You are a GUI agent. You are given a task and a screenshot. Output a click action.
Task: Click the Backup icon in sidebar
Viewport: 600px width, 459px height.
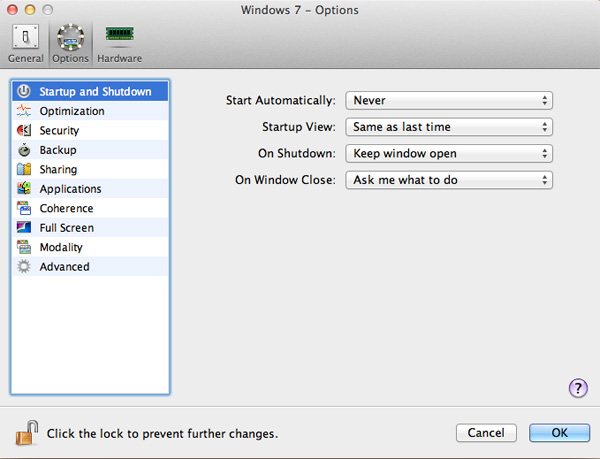coord(24,150)
